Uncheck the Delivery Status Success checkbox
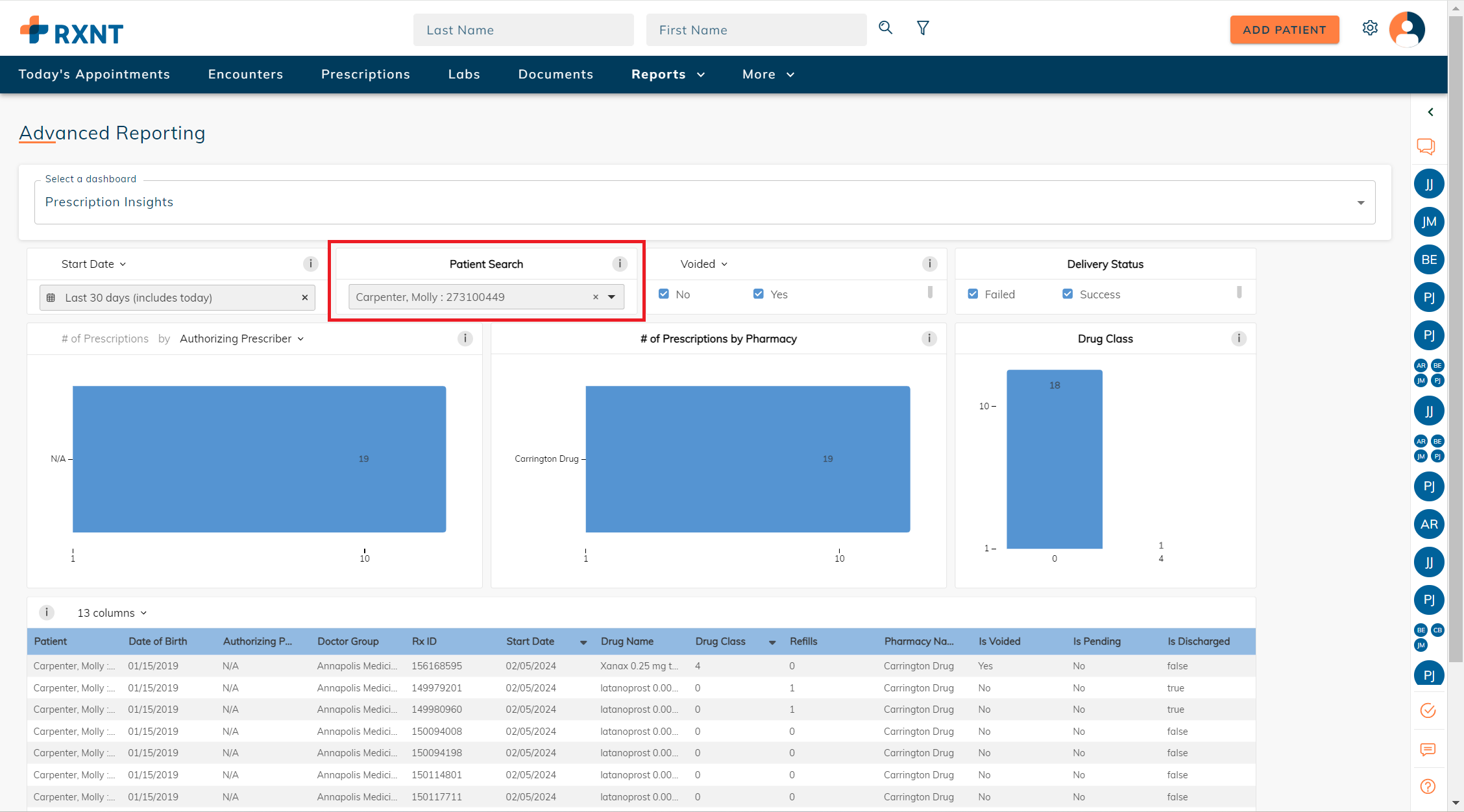 click(x=1067, y=294)
